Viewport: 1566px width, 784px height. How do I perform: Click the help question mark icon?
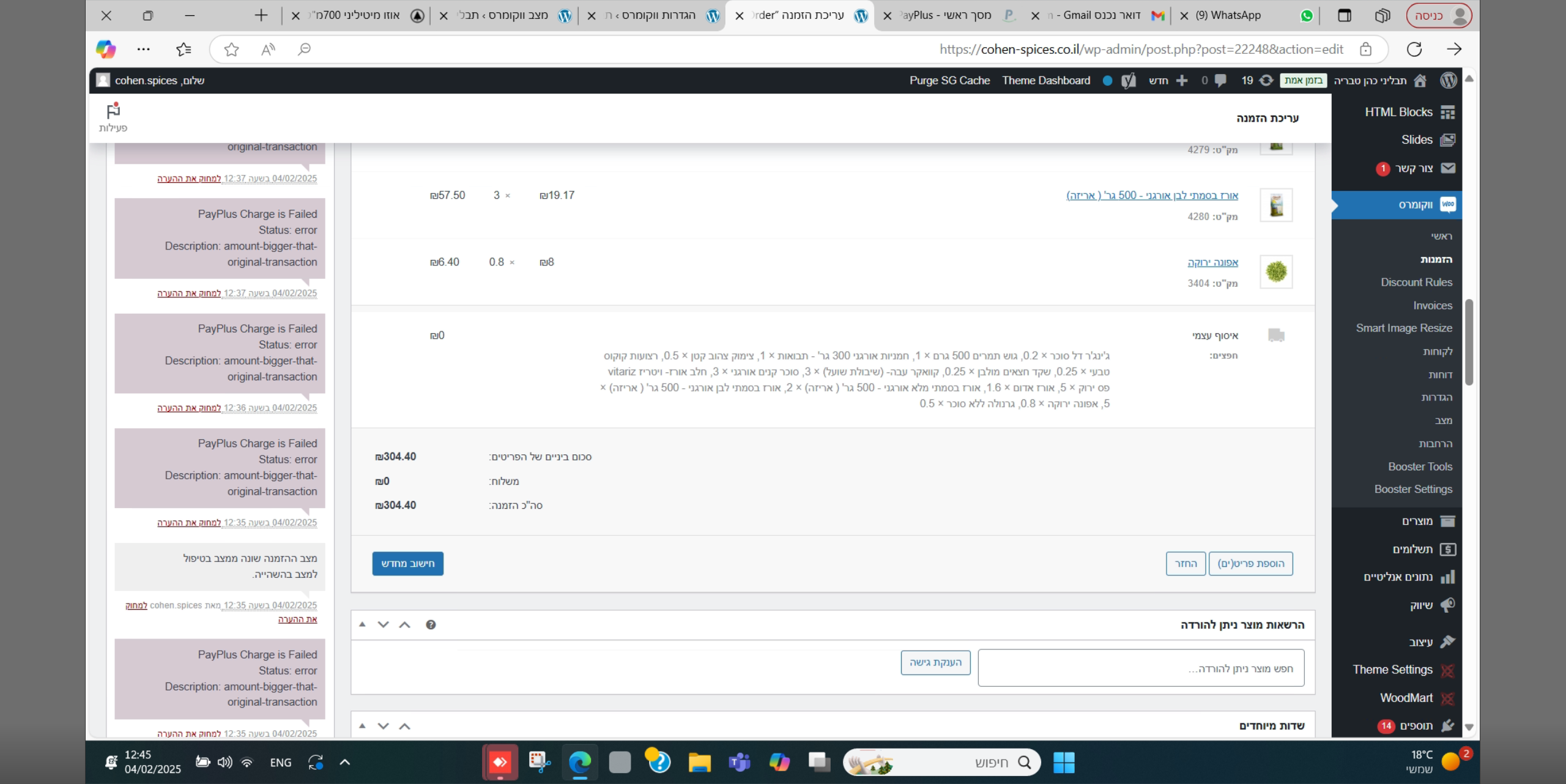(x=431, y=624)
